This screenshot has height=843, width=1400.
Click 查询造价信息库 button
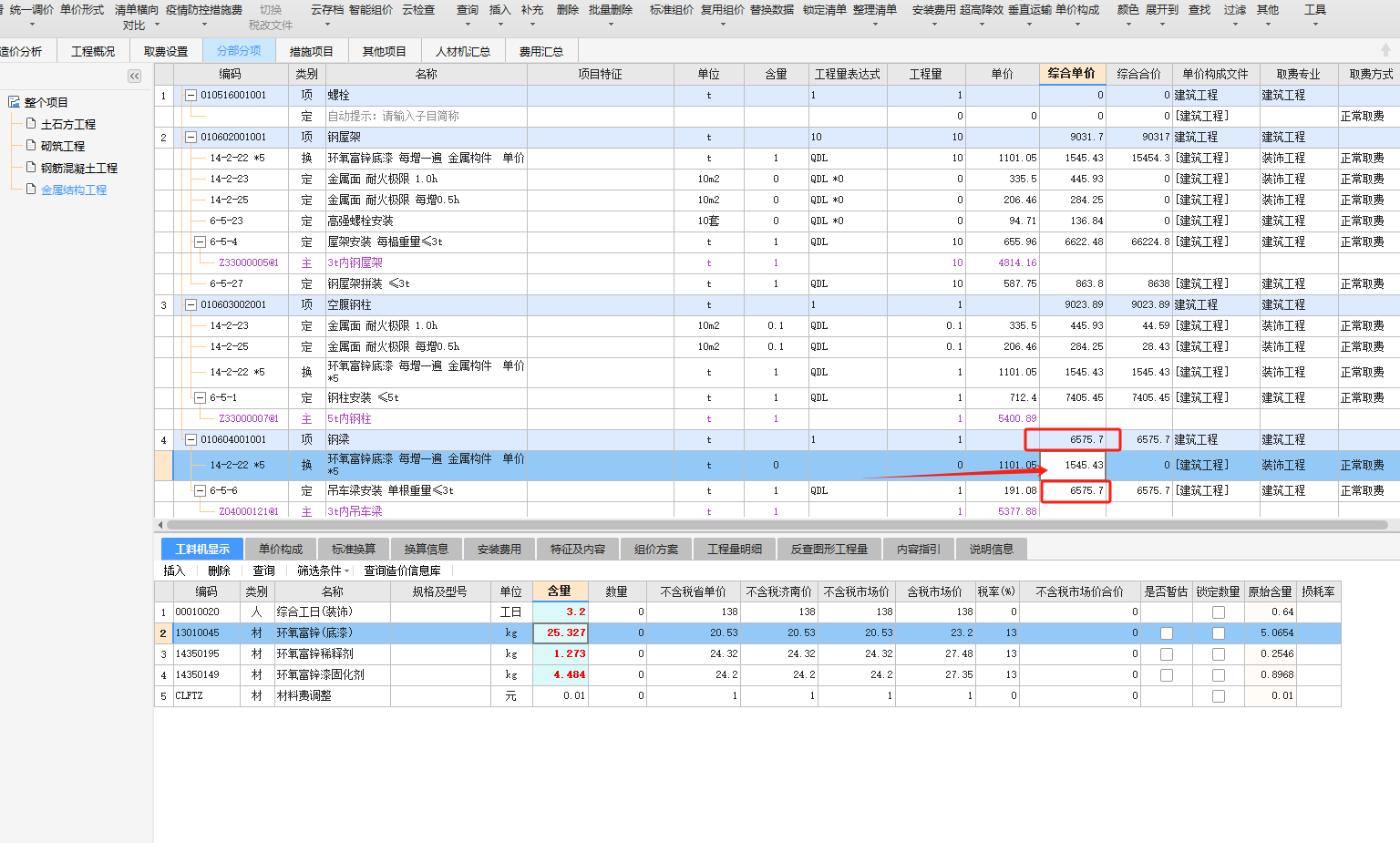click(402, 571)
